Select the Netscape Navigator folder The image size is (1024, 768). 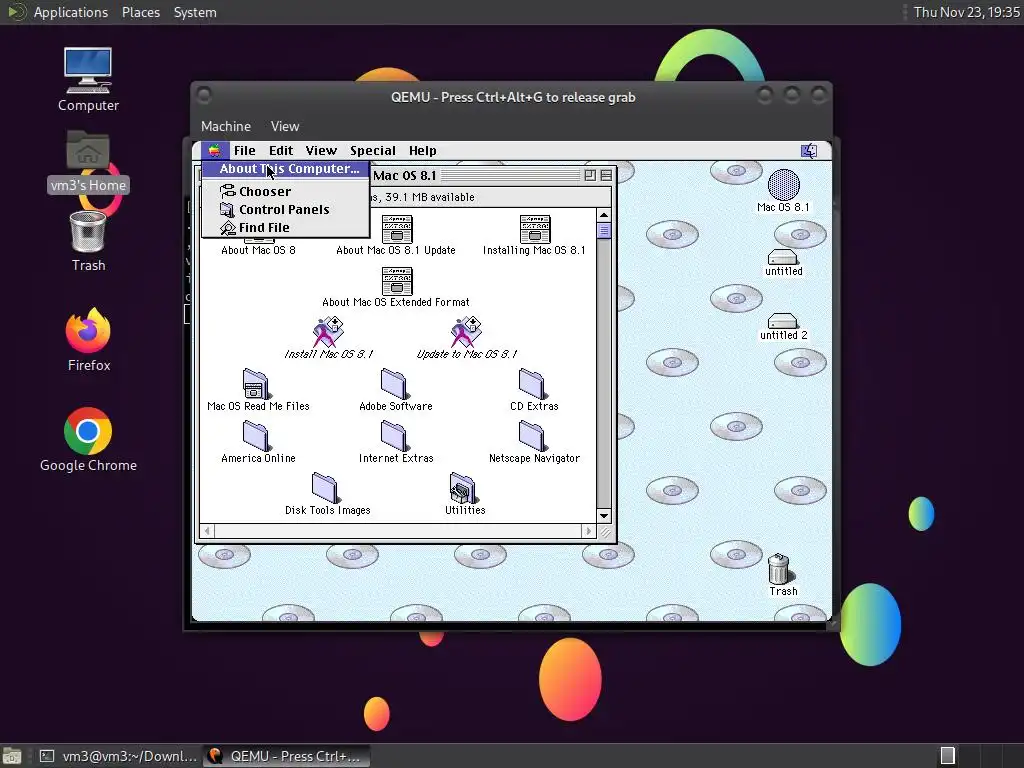pyautogui.click(x=534, y=442)
